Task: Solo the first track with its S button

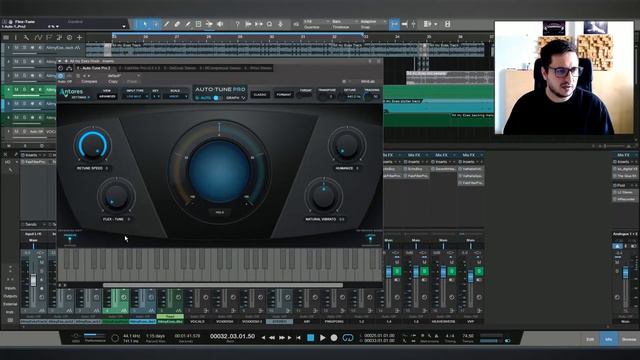Action: [x=24, y=48]
